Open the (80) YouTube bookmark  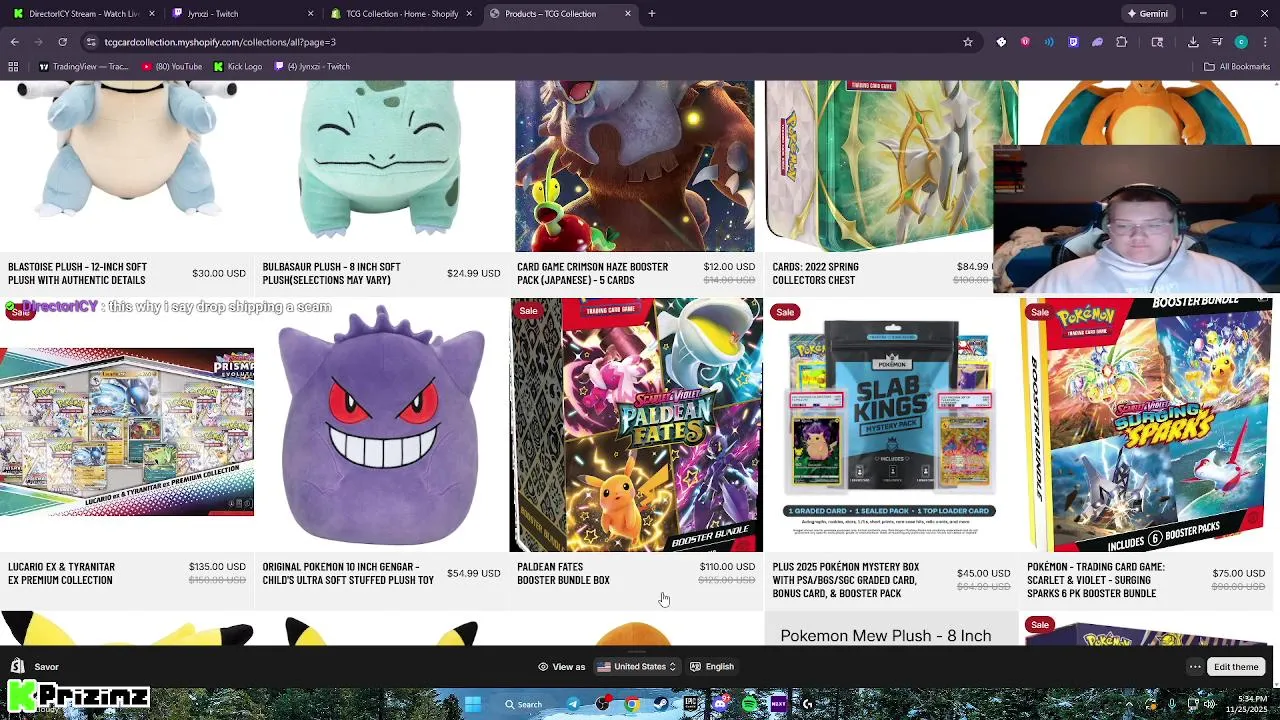click(172, 67)
